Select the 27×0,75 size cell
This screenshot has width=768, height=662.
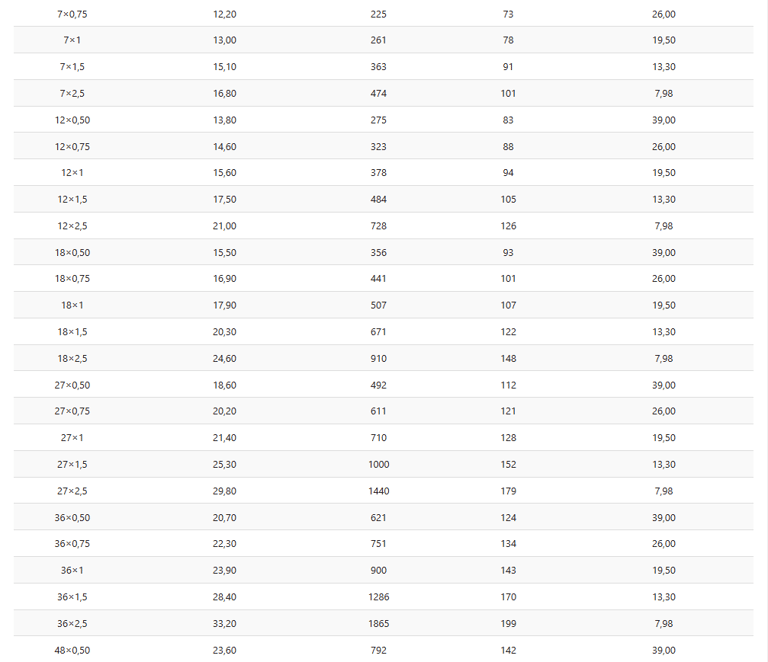[72, 411]
